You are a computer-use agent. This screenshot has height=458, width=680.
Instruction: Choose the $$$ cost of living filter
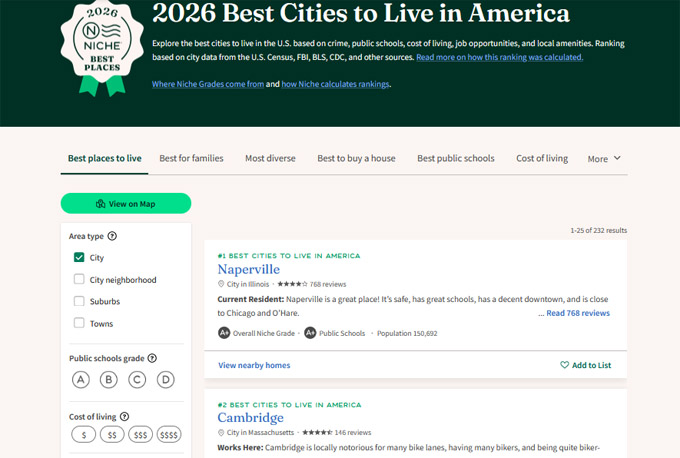click(139, 435)
